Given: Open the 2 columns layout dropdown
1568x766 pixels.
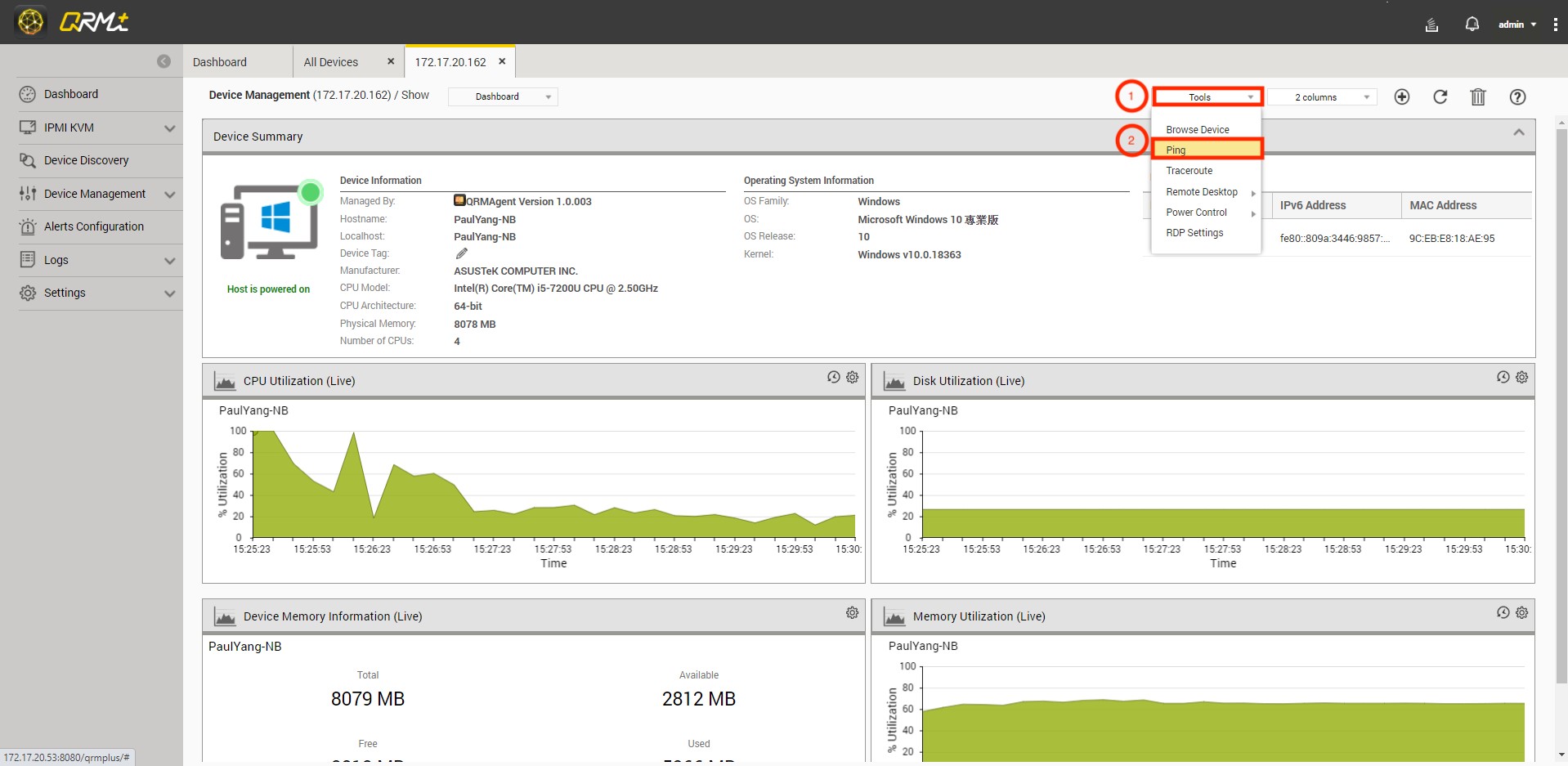Looking at the screenshot, I should click(x=1322, y=97).
